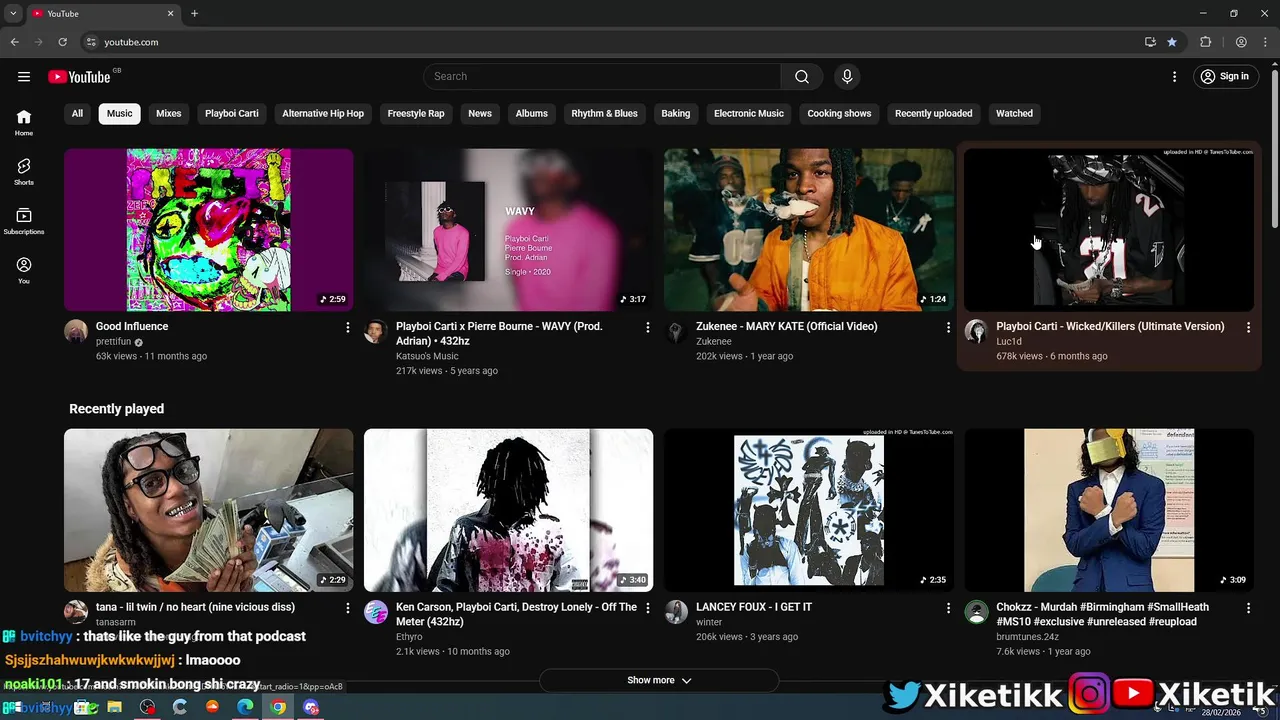Open the brumtunes.24z channel avatar
Image resolution: width=1280 pixels, height=720 pixels.
coord(976,612)
